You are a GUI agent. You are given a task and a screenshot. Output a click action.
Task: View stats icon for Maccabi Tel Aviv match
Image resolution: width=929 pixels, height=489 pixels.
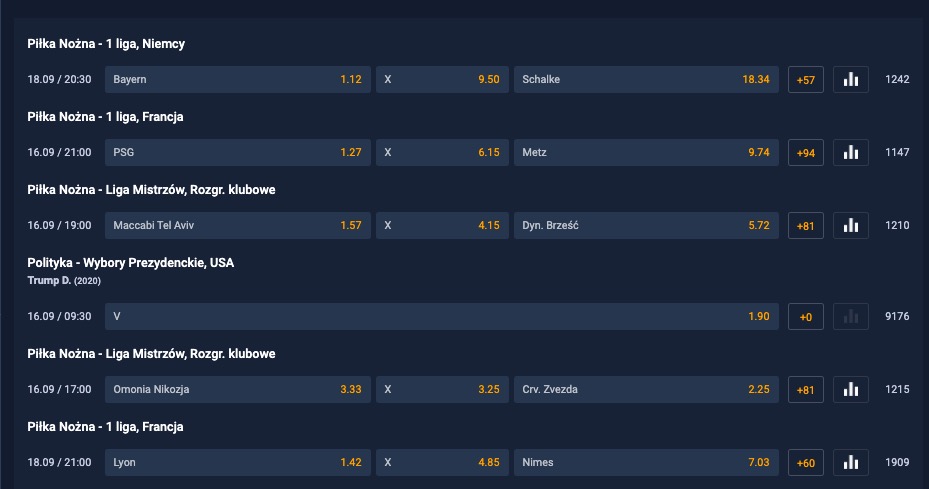tap(851, 225)
